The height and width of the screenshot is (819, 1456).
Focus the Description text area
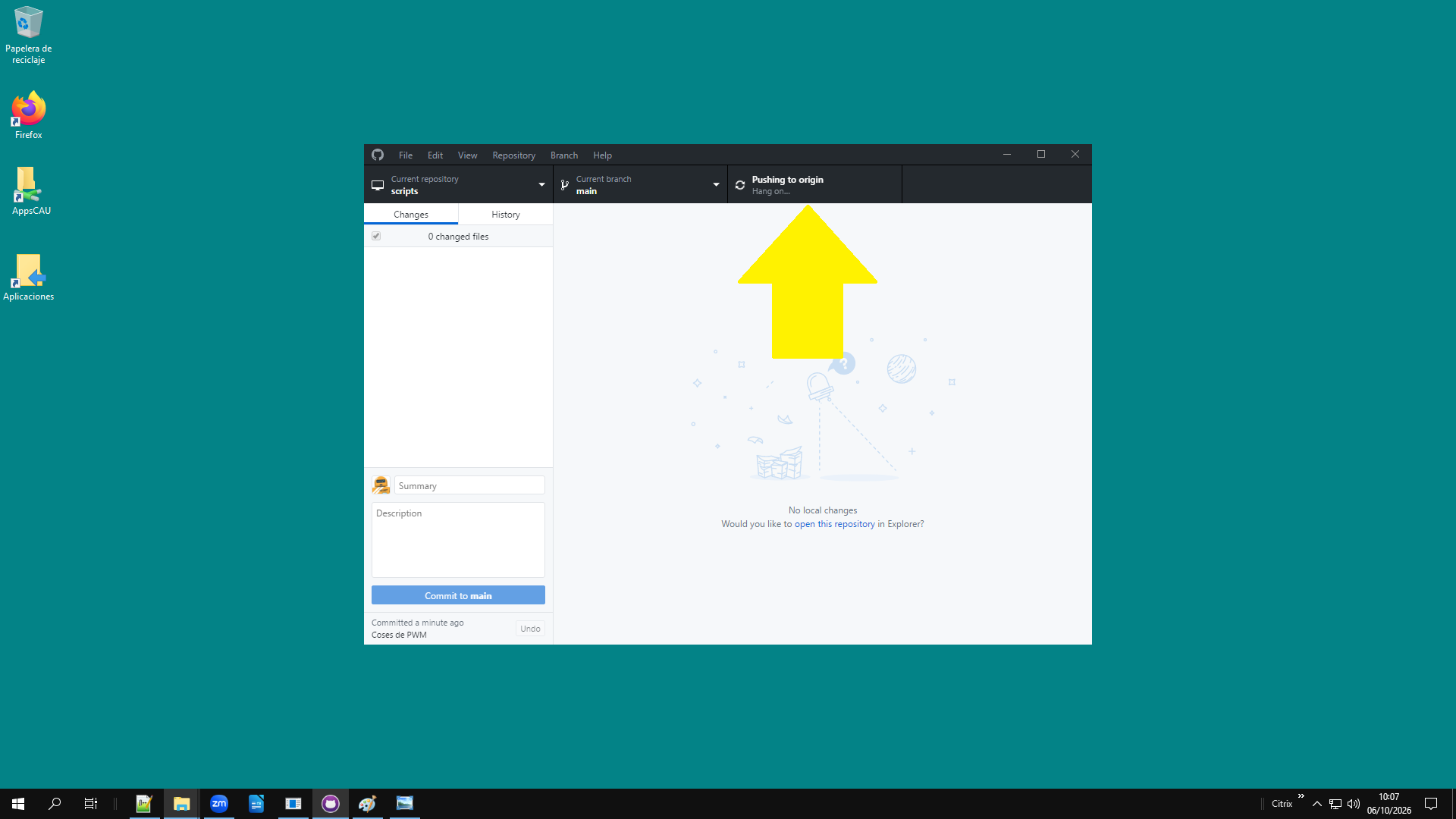click(x=458, y=540)
